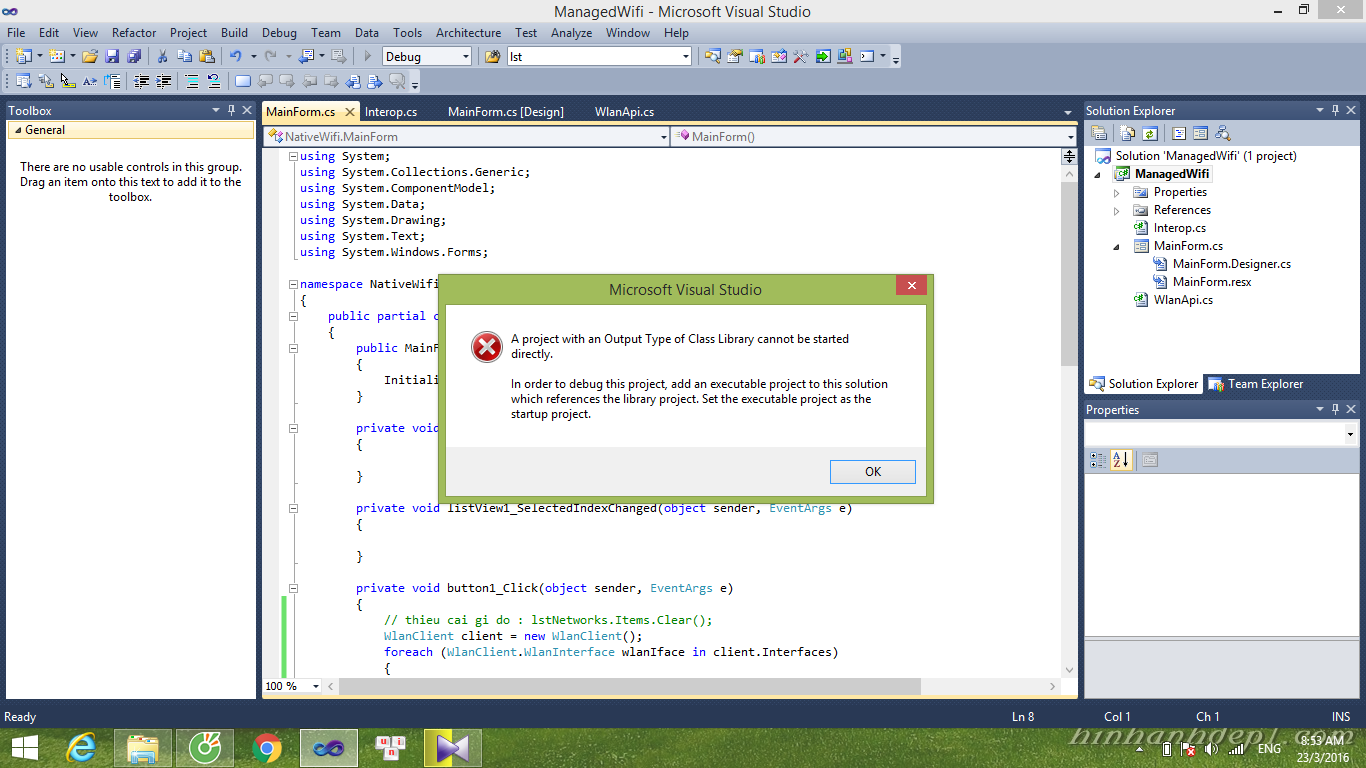This screenshot has height=768, width=1366.
Task: Click View Designer icon in Solution Explorer
Action: 1200,133
